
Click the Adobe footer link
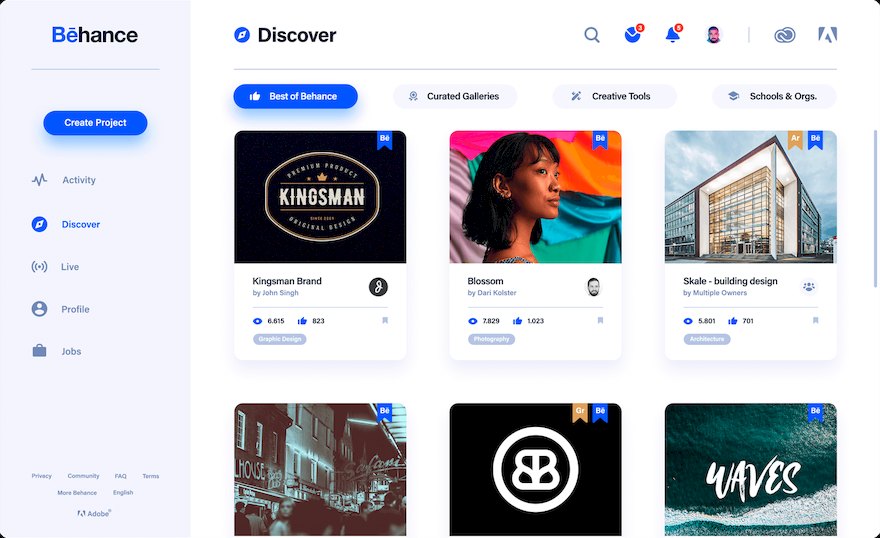pyautogui.click(x=94, y=513)
